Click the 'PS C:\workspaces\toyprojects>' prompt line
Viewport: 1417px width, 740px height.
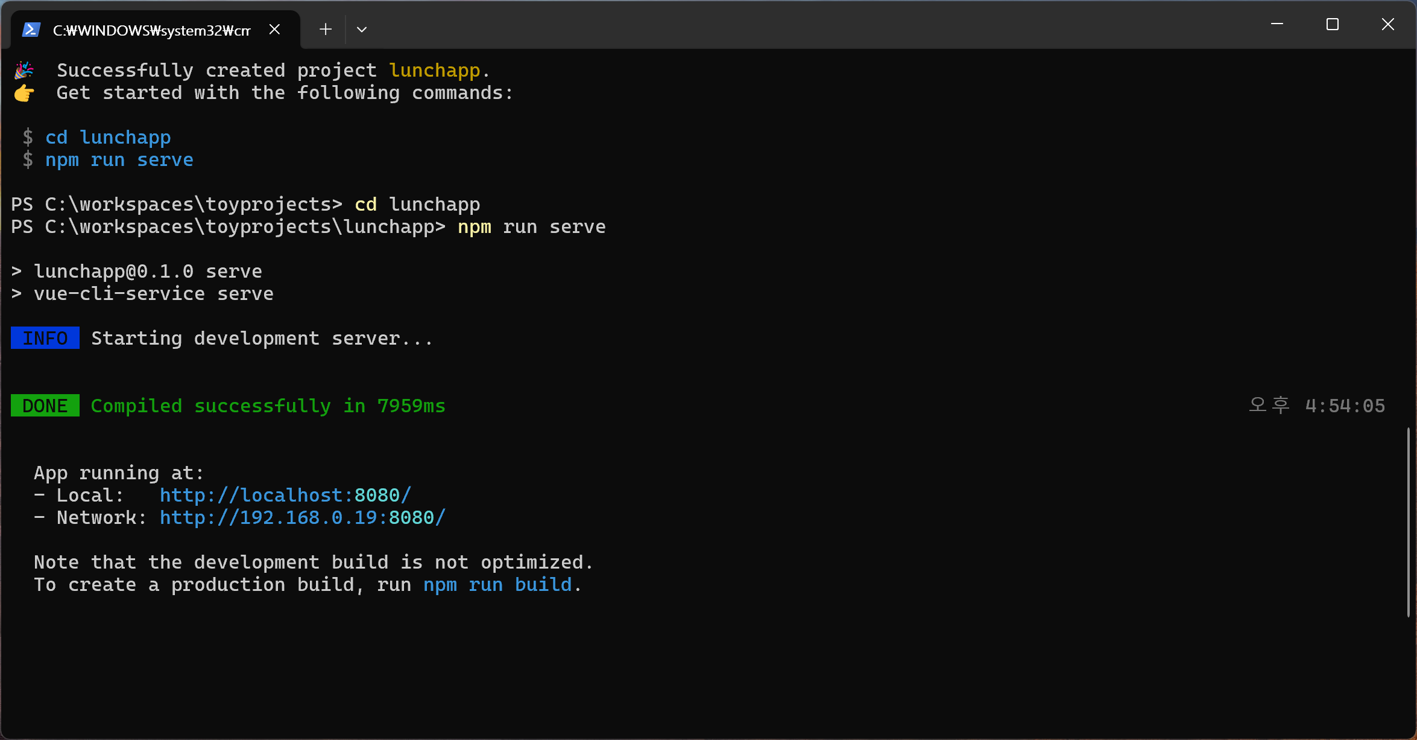(x=246, y=204)
